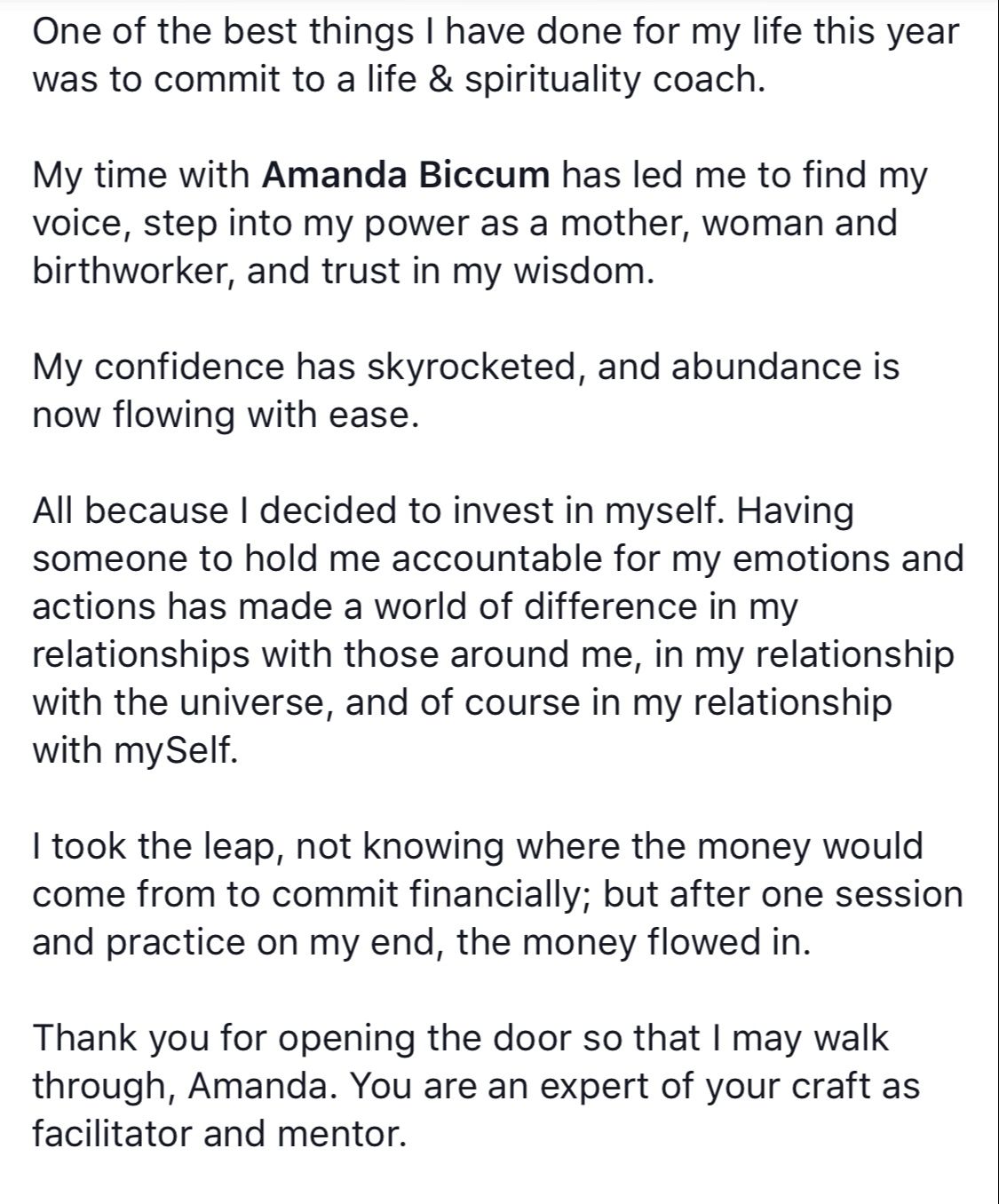Viewport: 999px width, 1204px height.
Task: Click 'facilitator and mentor.' closing line
Action: [218, 1134]
